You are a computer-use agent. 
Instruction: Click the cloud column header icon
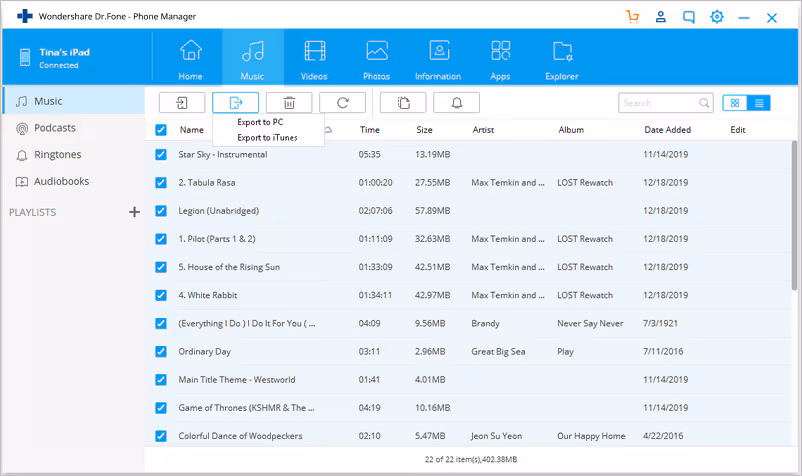click(x=328, y=130)
